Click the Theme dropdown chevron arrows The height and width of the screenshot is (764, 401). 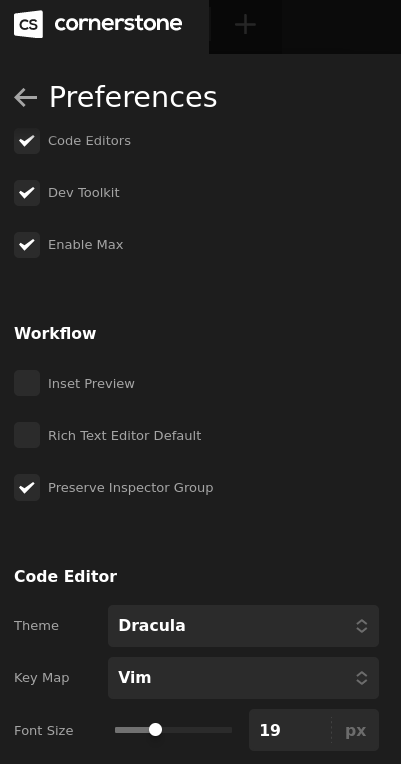pos(362,626)
